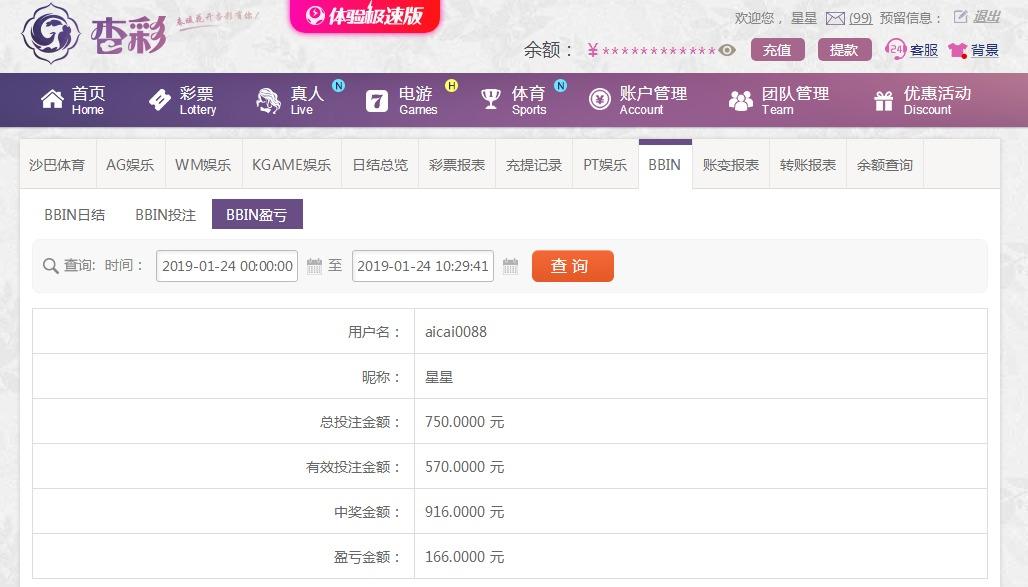Open calendar picker for end date
The width and height of the screenshot is (1028, 587).
pos(510,266)
